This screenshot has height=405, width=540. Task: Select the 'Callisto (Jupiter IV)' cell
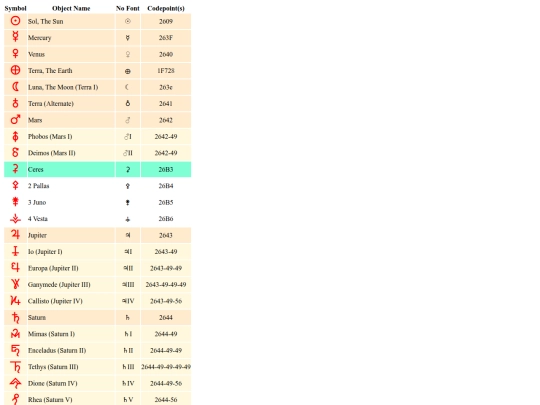click(x=71, y=301)
